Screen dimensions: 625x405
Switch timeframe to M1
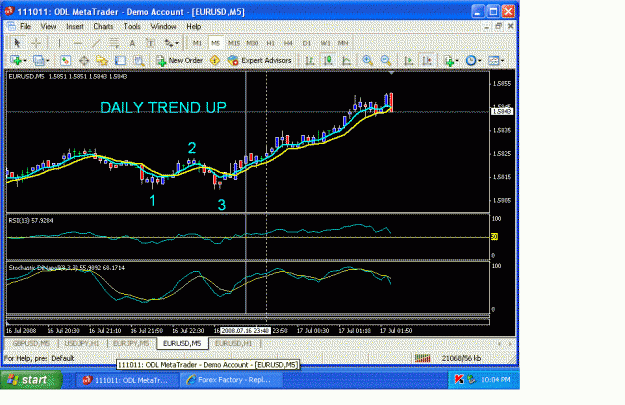click(x=197, y=43)
